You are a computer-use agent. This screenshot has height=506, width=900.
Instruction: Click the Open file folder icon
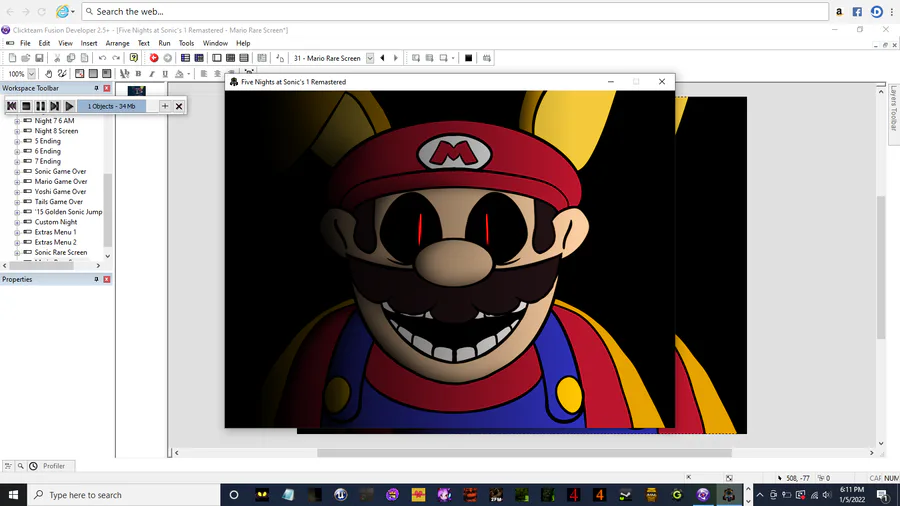click(26, 58)
